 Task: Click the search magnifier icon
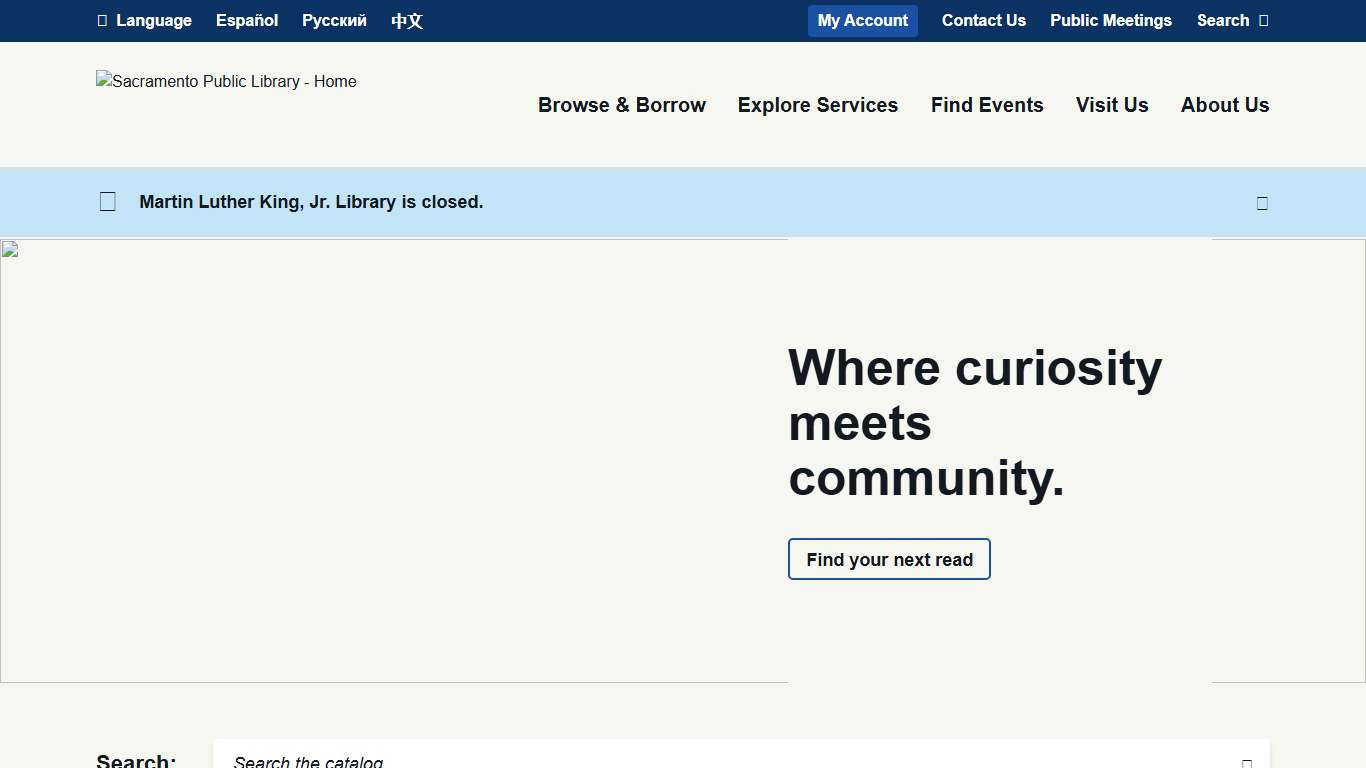(x=1264, y=20)
